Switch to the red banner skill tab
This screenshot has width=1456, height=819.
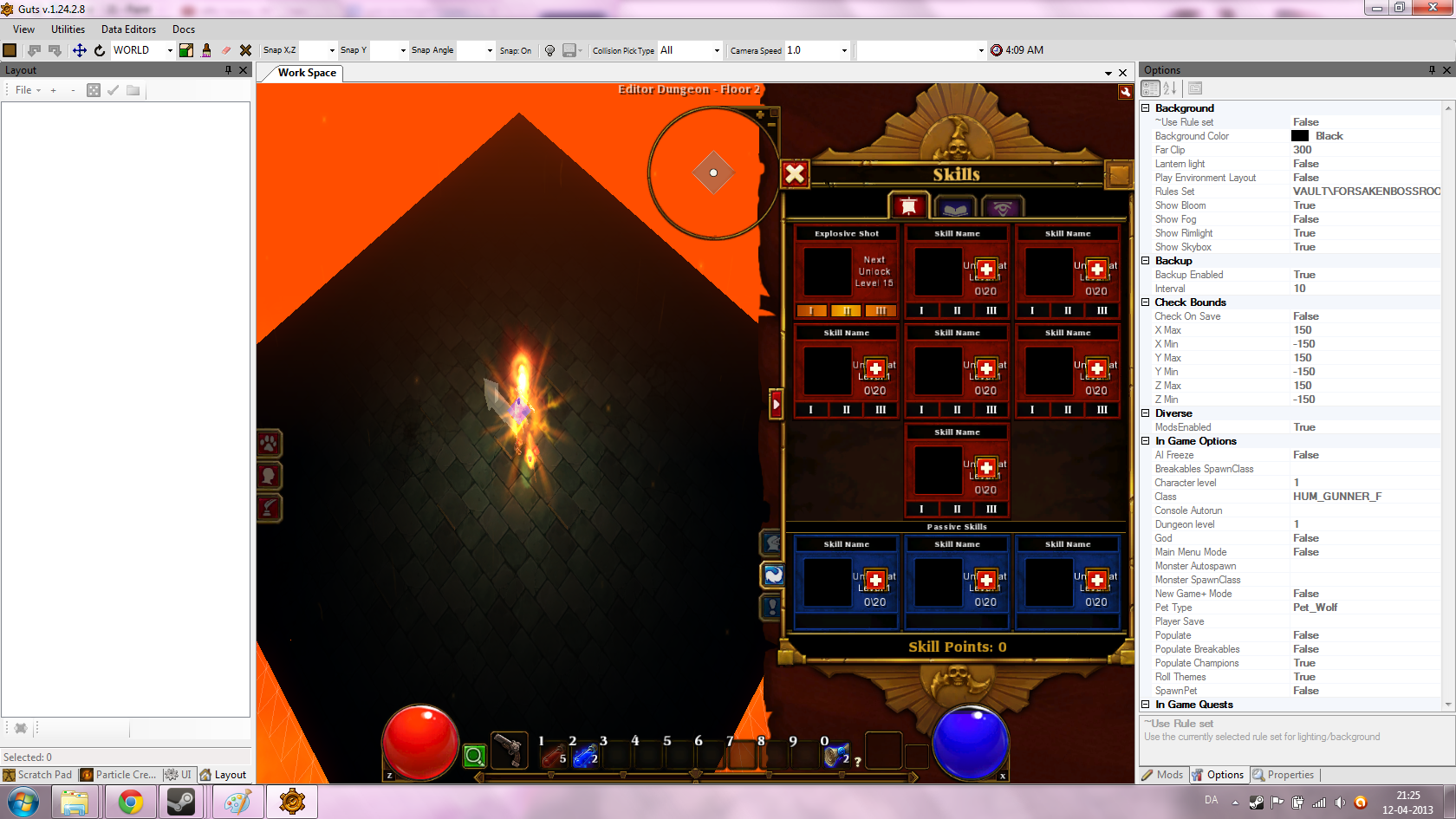coord(908,206)
